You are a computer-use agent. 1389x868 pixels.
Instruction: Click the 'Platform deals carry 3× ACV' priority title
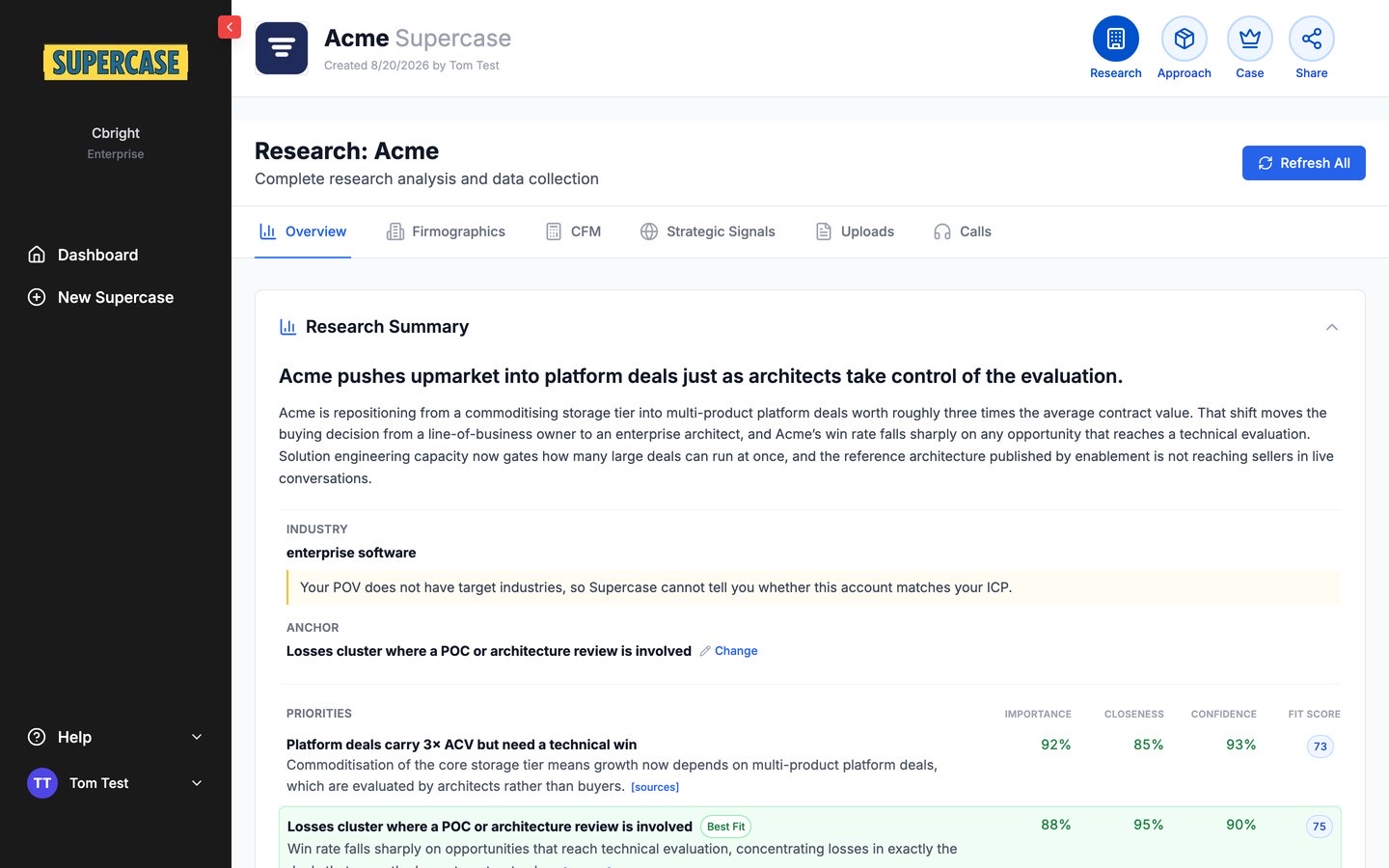[461, 745]
